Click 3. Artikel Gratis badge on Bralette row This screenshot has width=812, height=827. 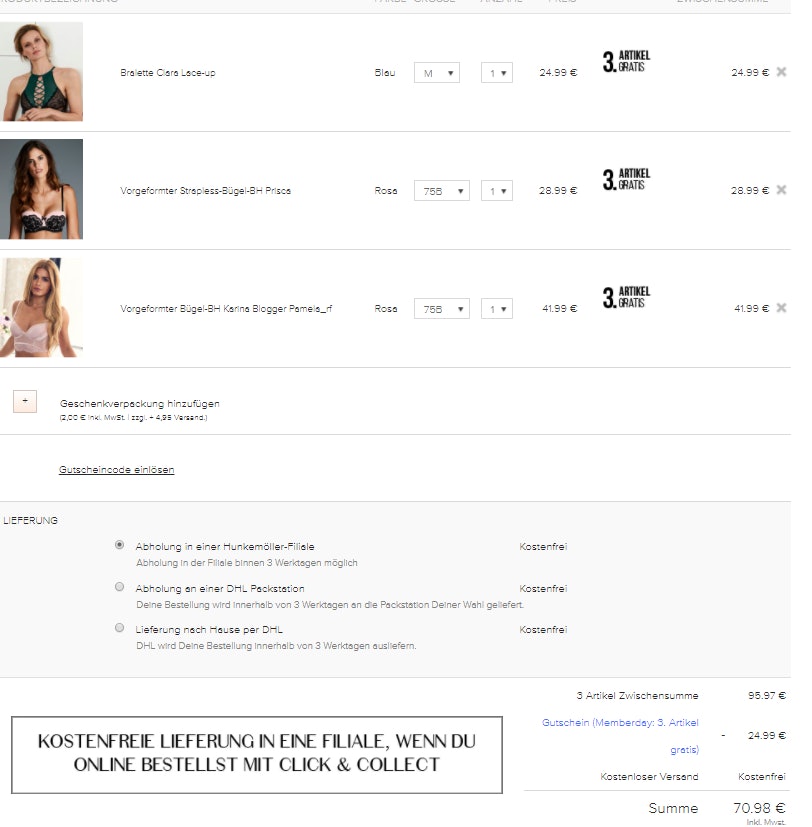click(x=626, y=61)
